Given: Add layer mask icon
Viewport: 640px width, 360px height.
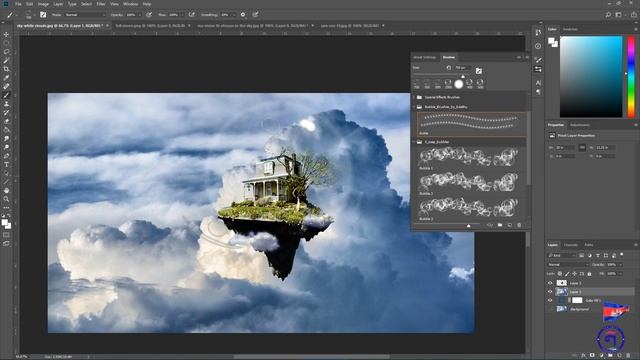Looking at the screenshot, I should tap(592, 356).
